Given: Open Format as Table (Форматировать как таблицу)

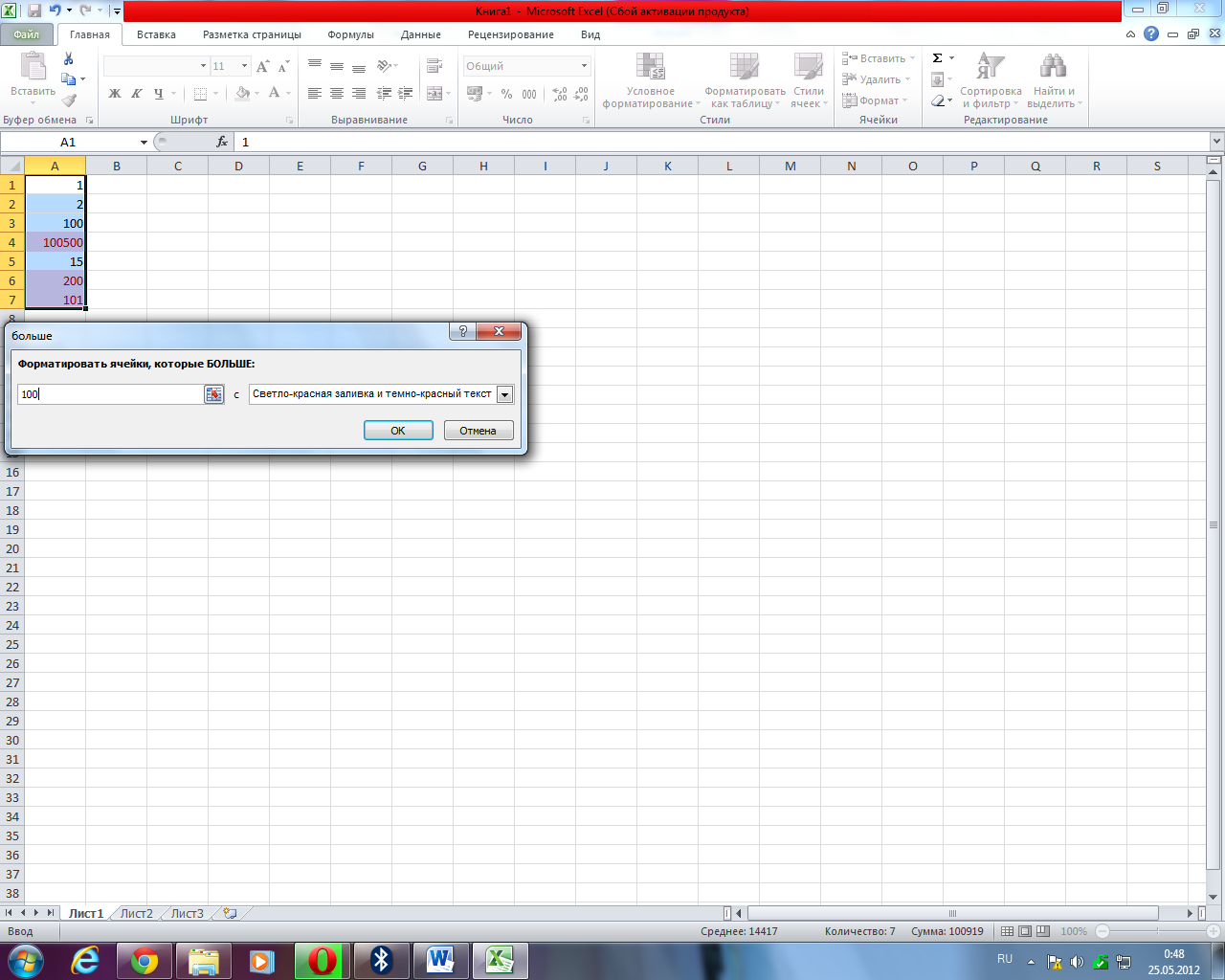Looking at the screenshot, I should [745, 80].
